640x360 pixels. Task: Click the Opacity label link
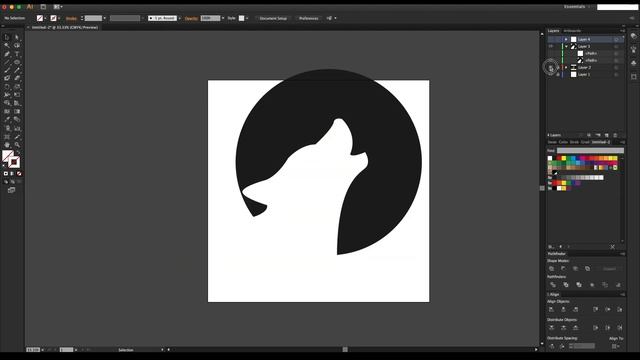(191, 18)
